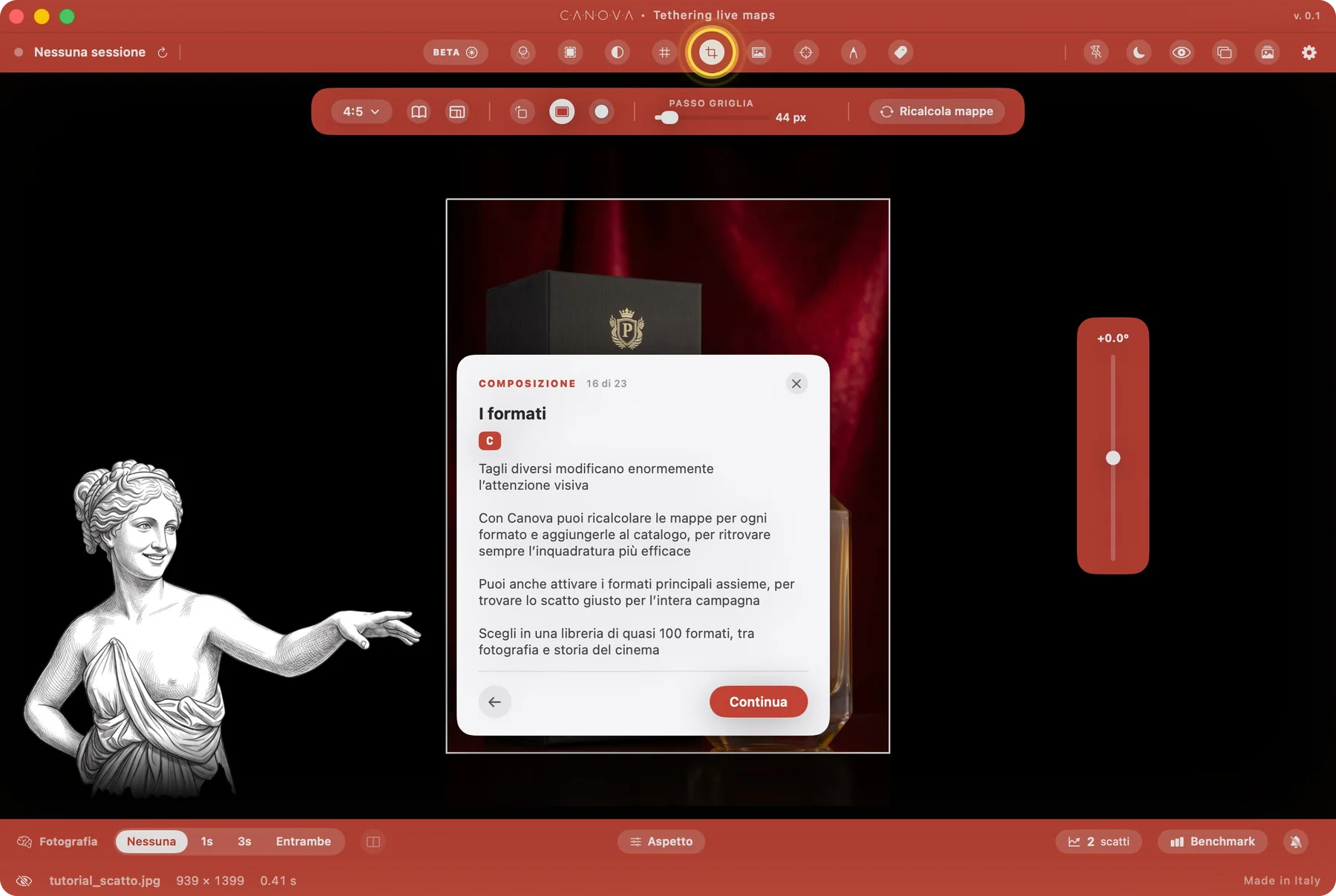Select the Nessuna segment option
The image size is (1336, 896).
(x=151, y=841)
